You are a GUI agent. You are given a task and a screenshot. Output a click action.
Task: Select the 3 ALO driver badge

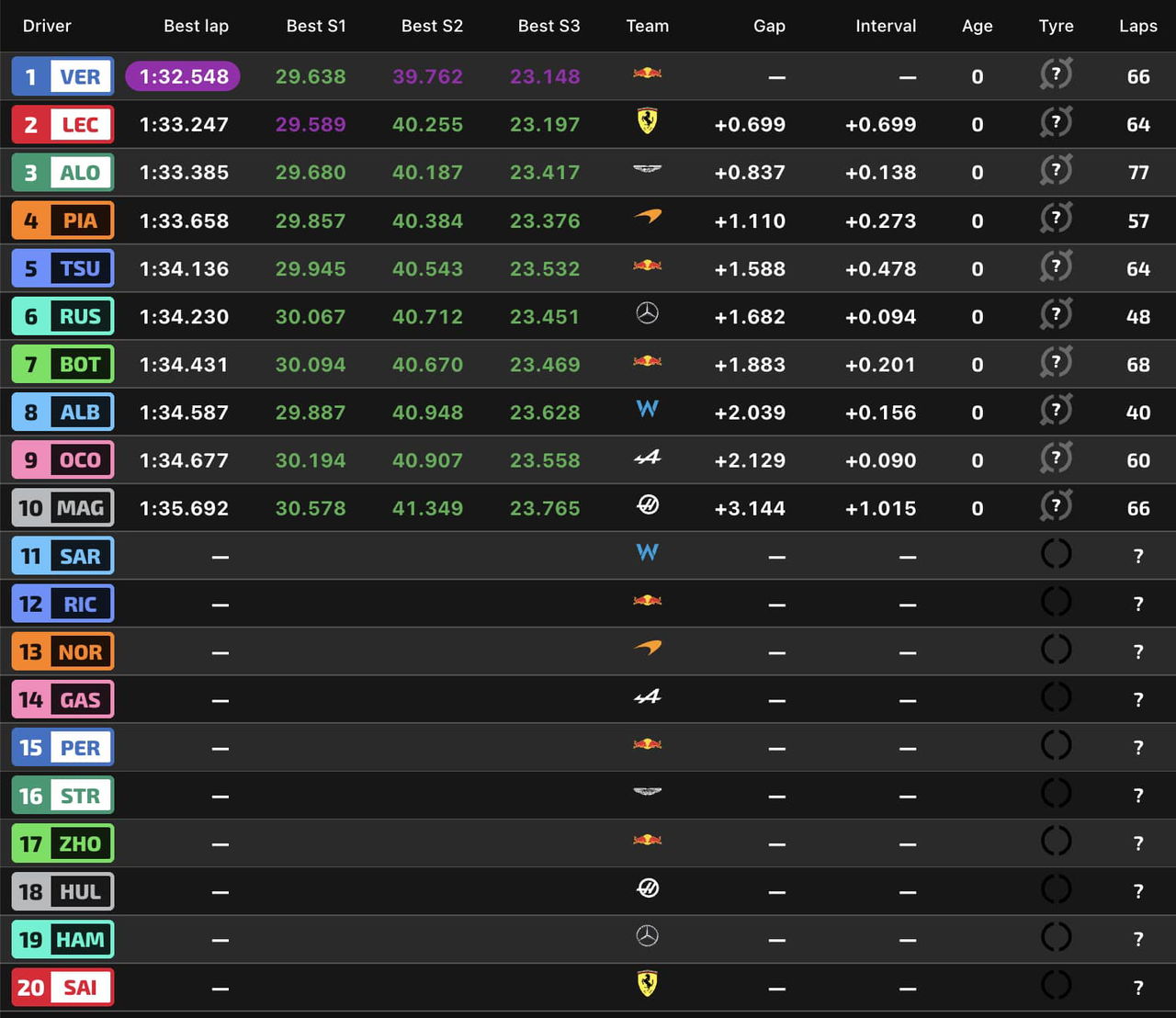click(x=62, y=172)
